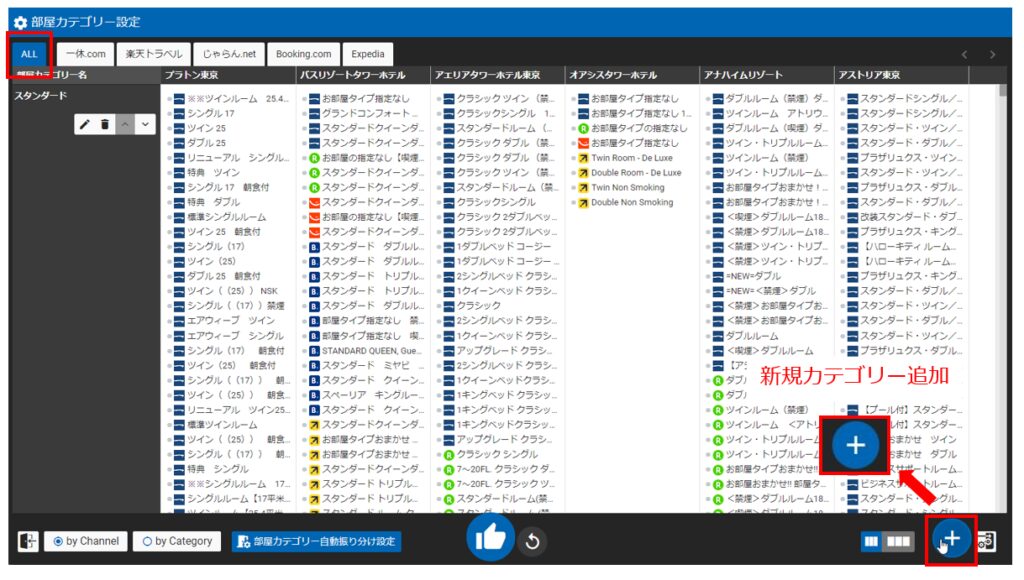Click the circular undo reset icon

click(532, 542)
